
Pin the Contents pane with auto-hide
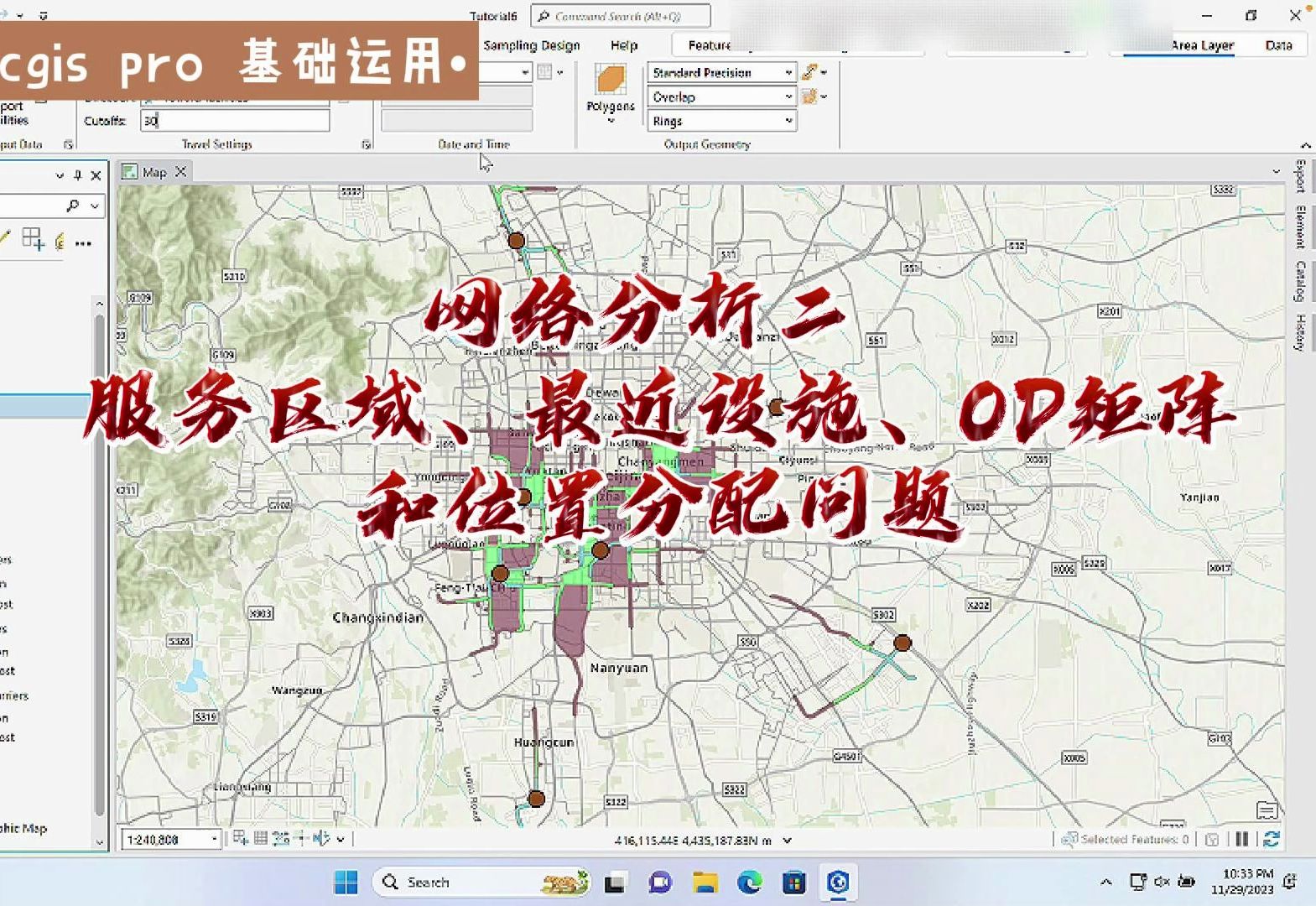point(77,175)
